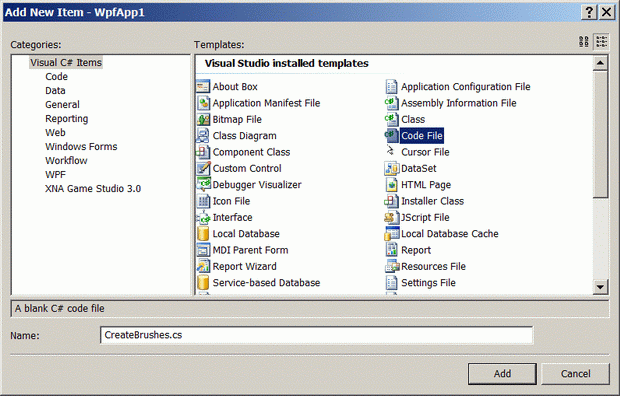Screen dimensions: 620x396
Task: Select the Windows Forms category
Action: point(81,146)
